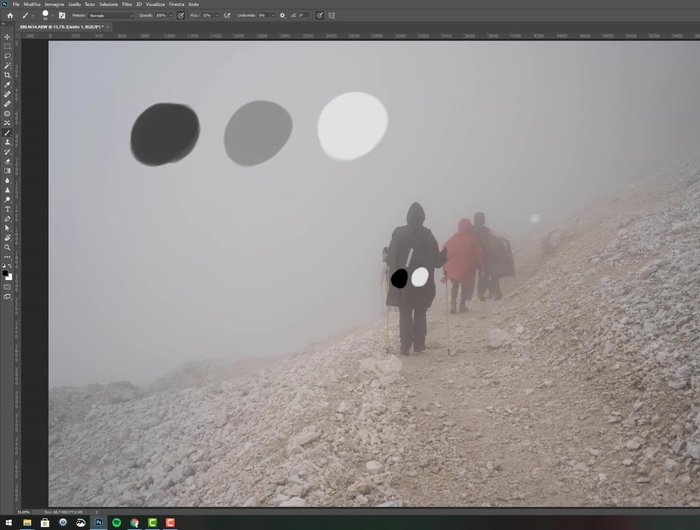Select the Crop tool
This screenshot has height=530, width=700.
point(7,75)
